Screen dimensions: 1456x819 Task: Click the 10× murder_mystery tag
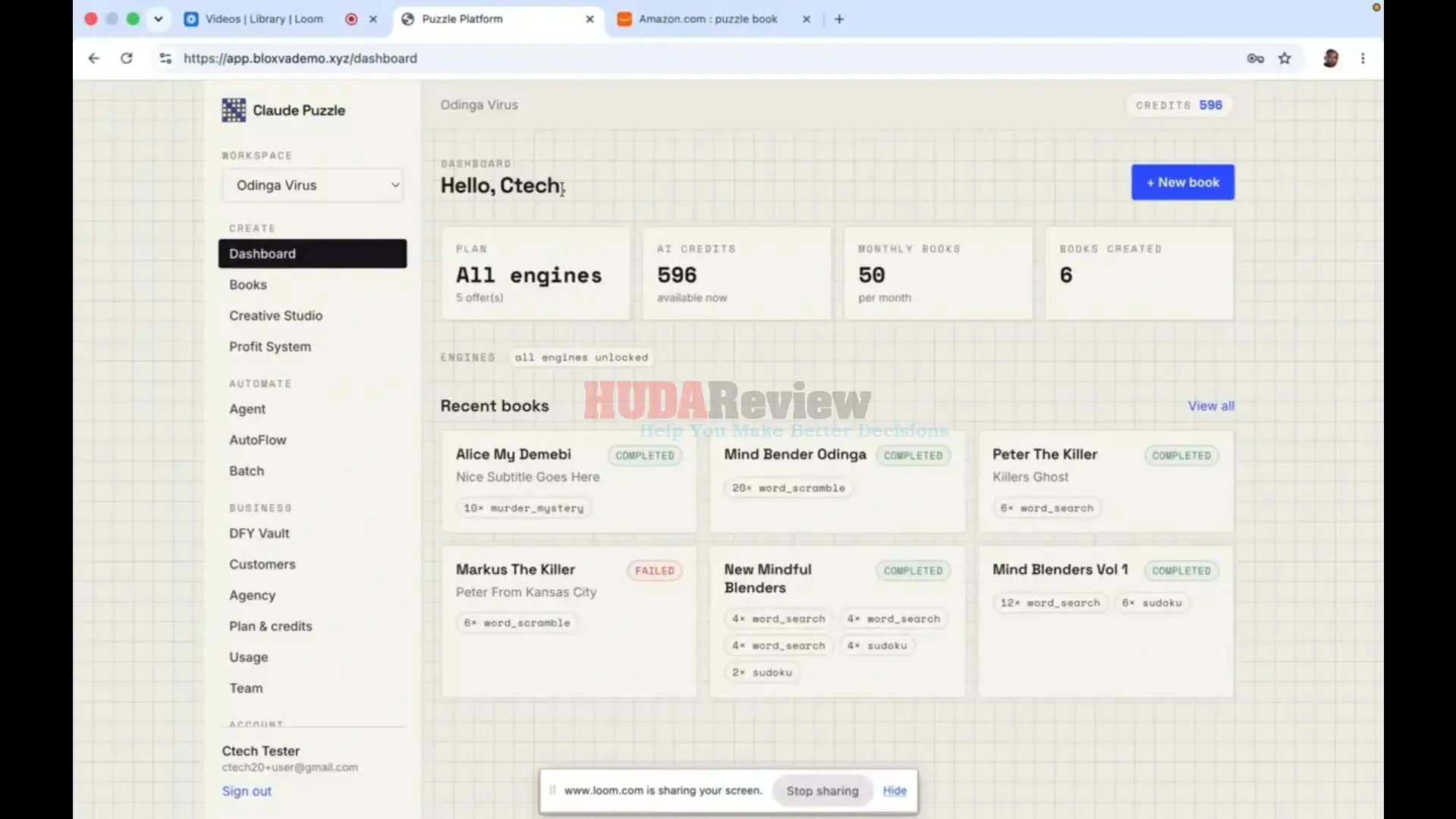tap(524, 509)
